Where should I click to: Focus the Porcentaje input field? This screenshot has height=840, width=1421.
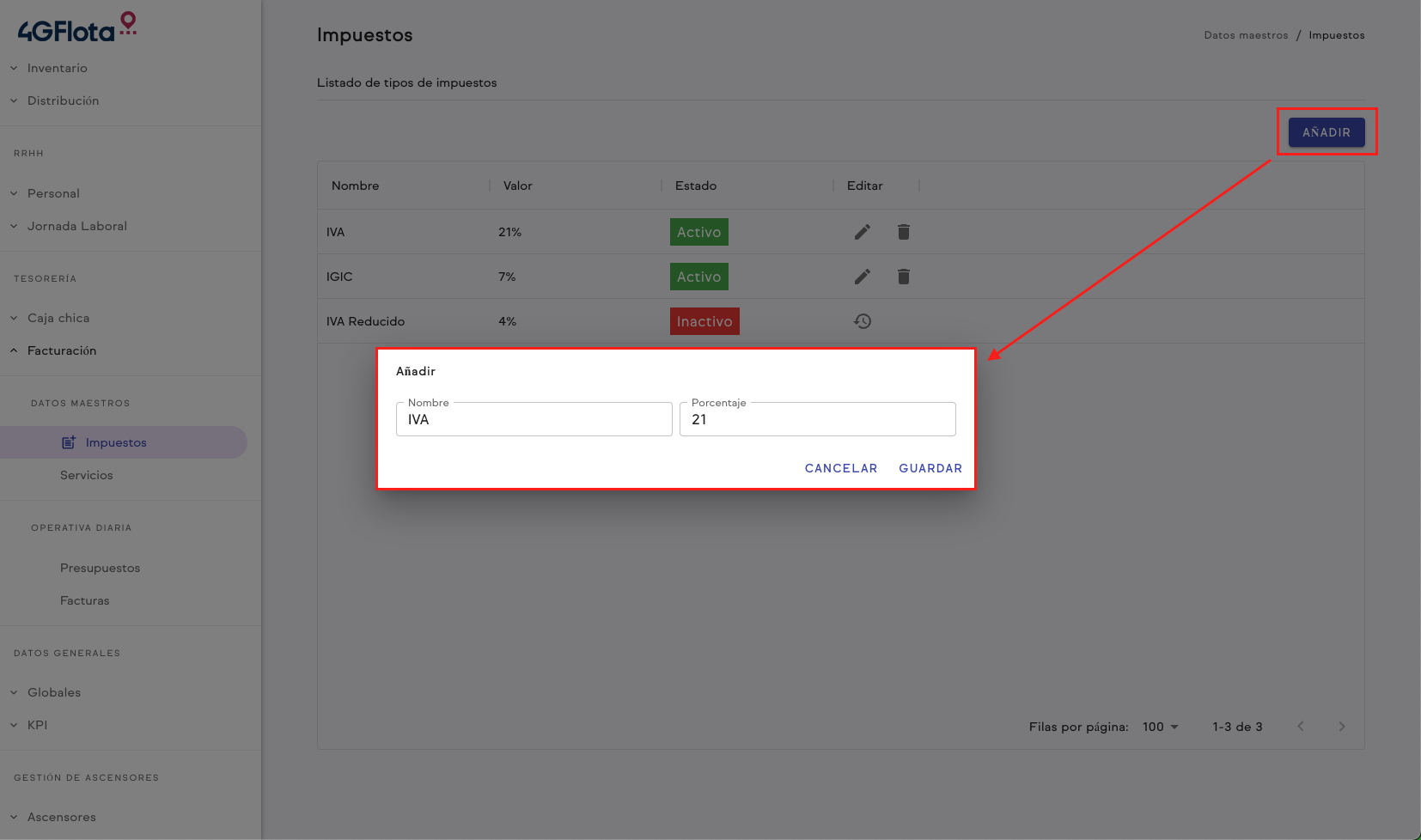(817, 420)
